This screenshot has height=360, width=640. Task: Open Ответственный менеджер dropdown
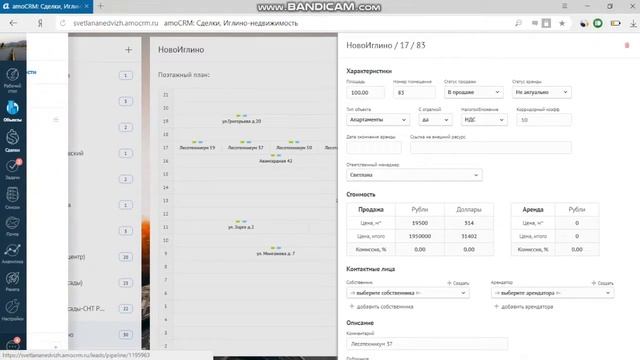click(414, 175)
